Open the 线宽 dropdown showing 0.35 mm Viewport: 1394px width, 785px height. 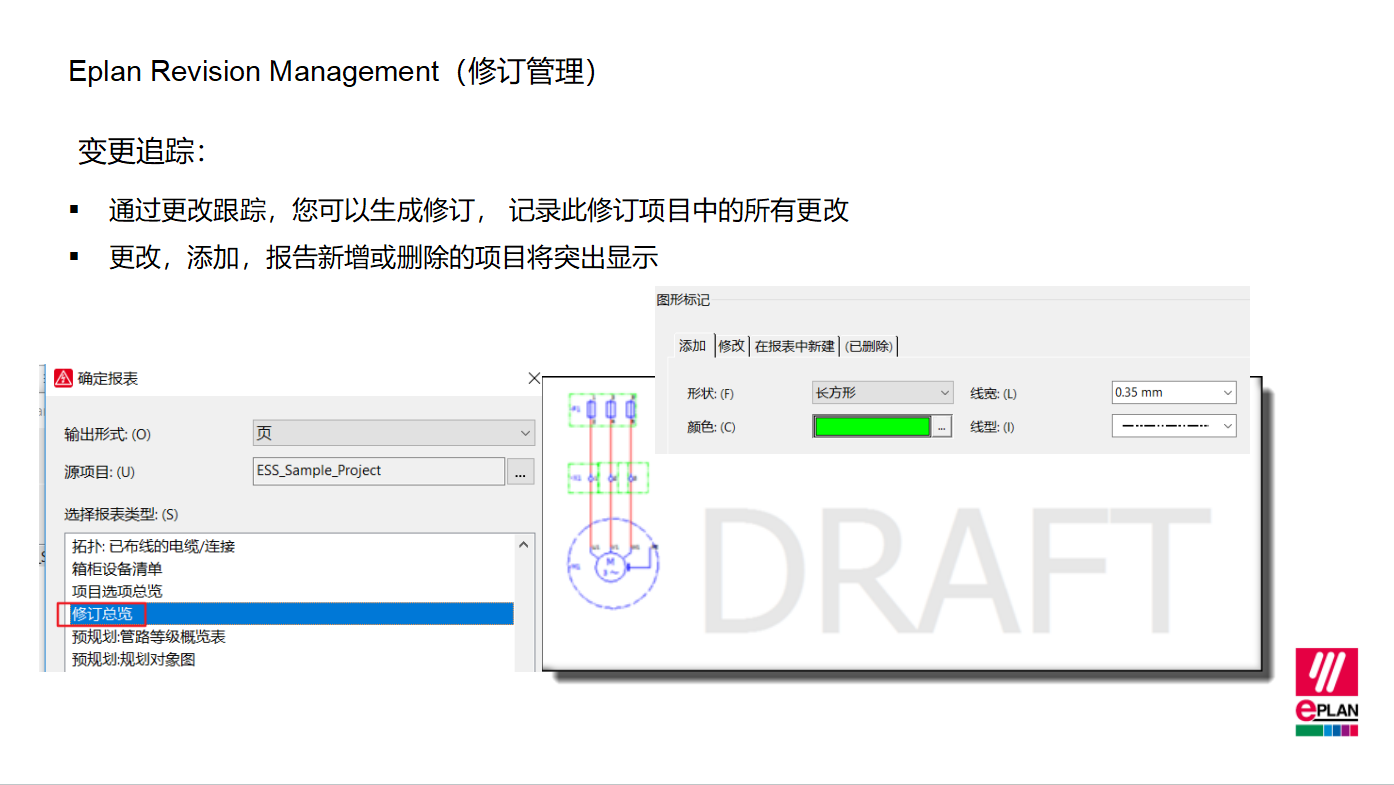tap(1174, 393)
